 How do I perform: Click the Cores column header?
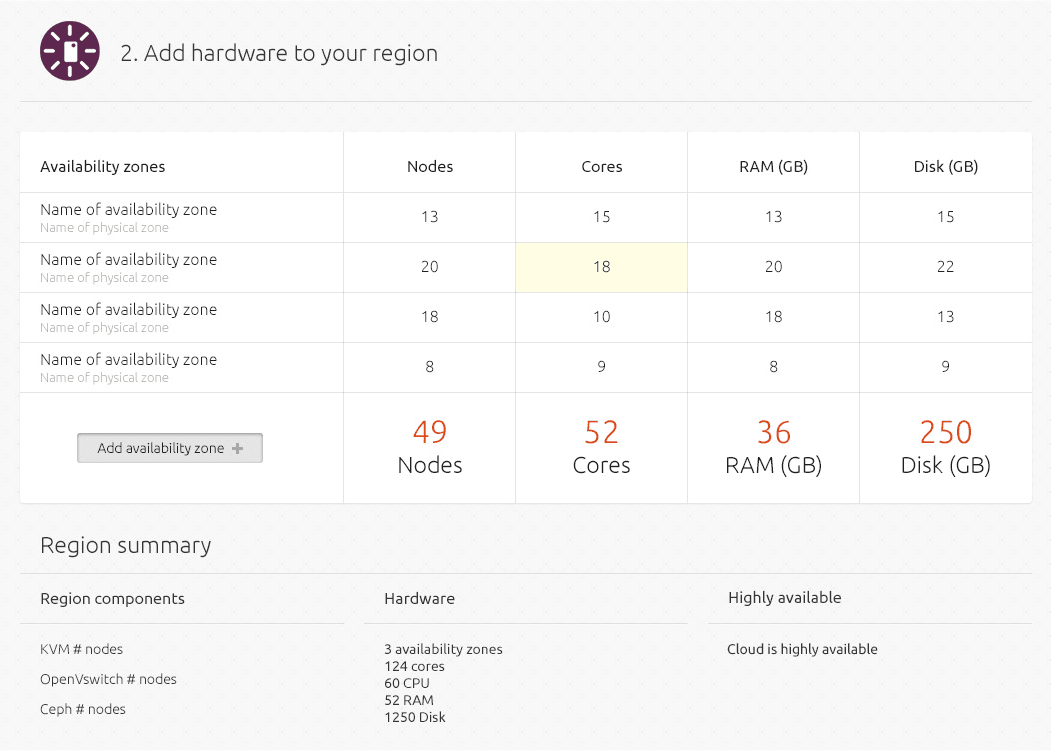[602, 167]
